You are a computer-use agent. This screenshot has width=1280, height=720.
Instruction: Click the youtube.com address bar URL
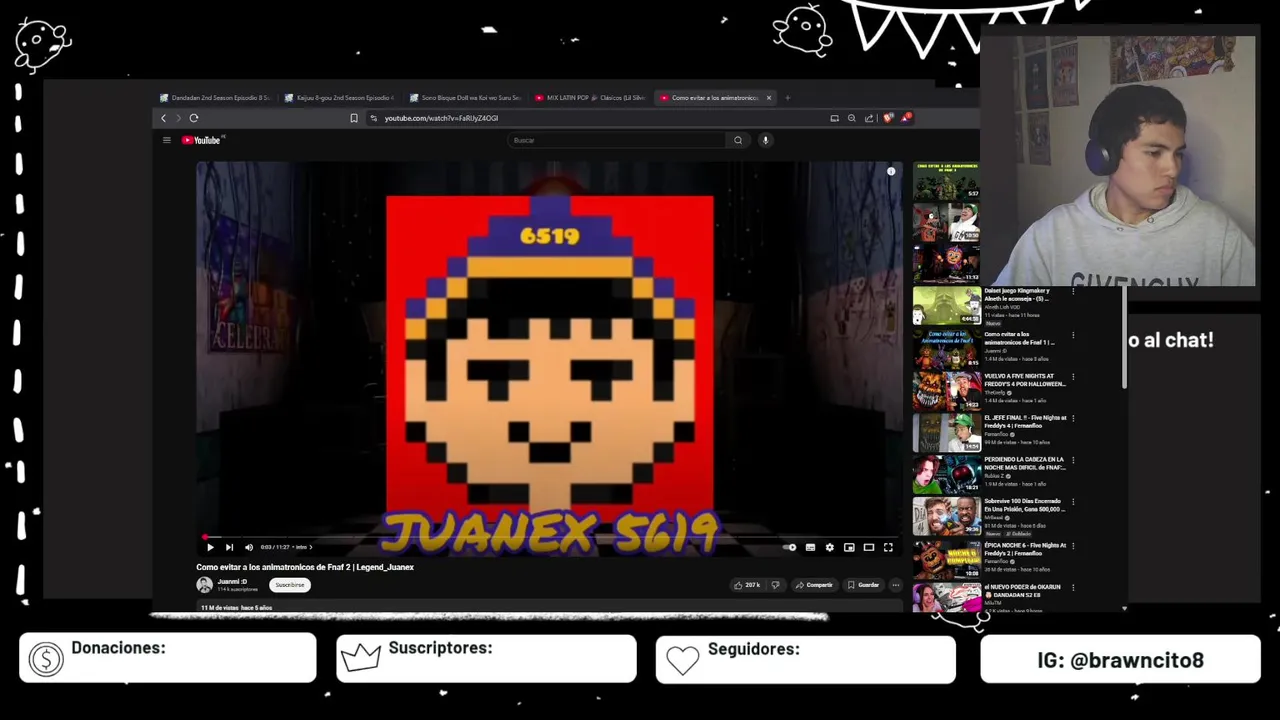441,118
